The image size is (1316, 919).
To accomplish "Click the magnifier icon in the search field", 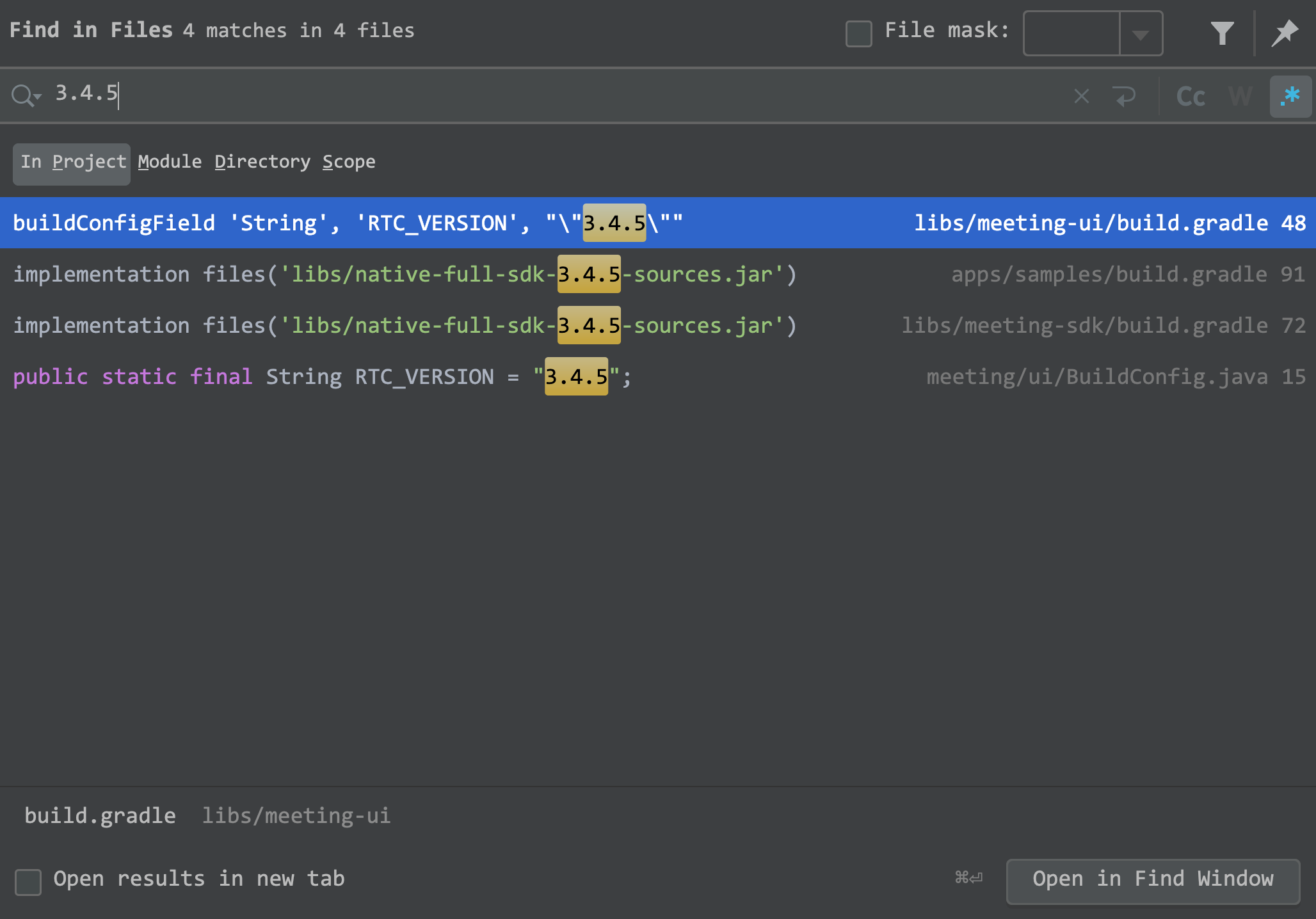I will coord(20,95).
